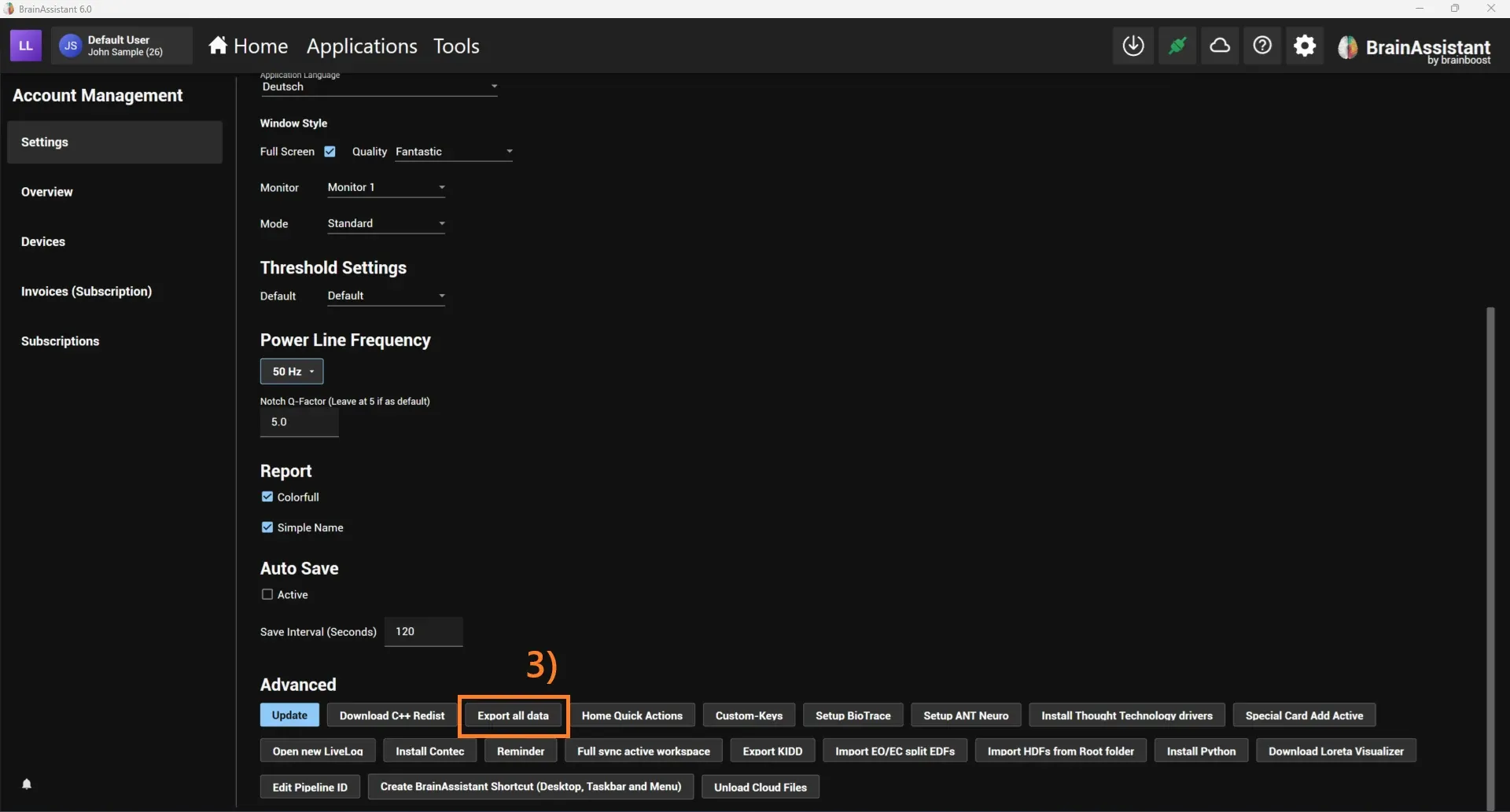Click the LL purple workspace icon
This screenshot has width=1510, height=812.
click(25, 46)
